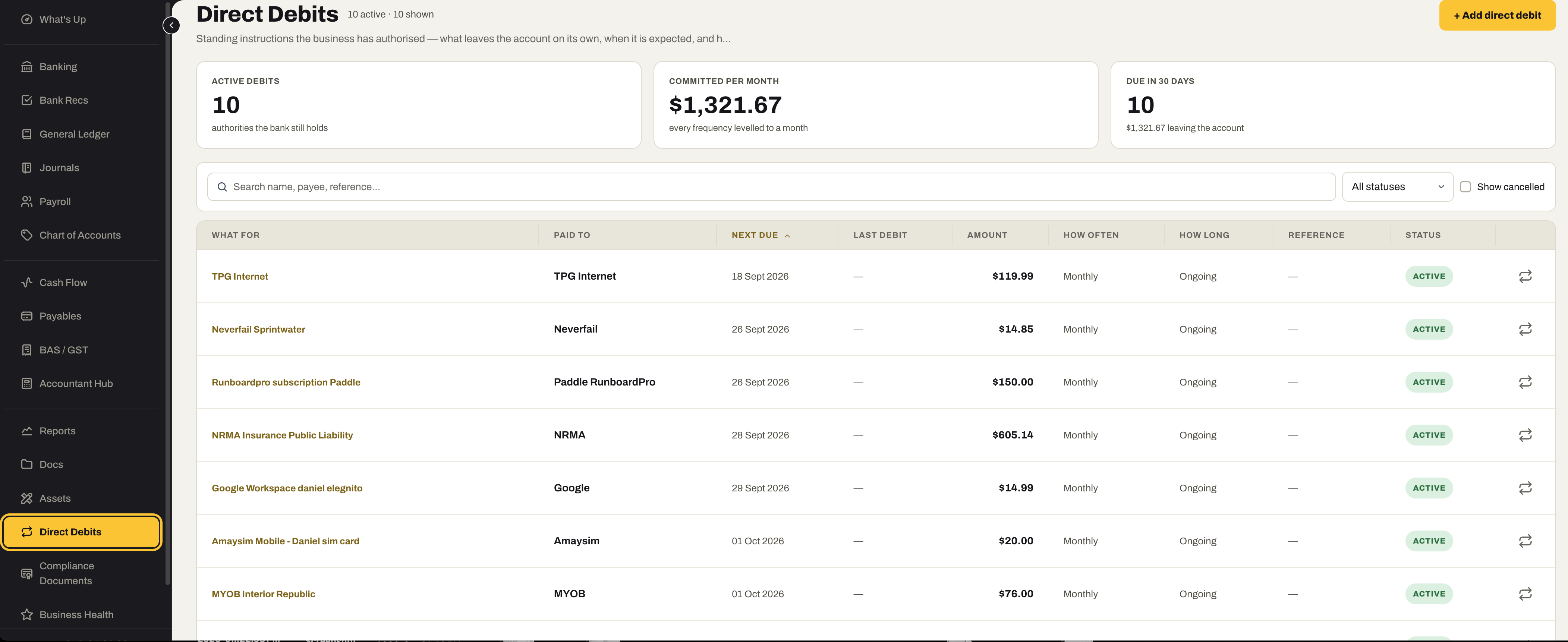Image resolution: width=1568 pixels, height=642 pixels.
Task: Open the Banking menu item
Action: (x=81, y=66)
